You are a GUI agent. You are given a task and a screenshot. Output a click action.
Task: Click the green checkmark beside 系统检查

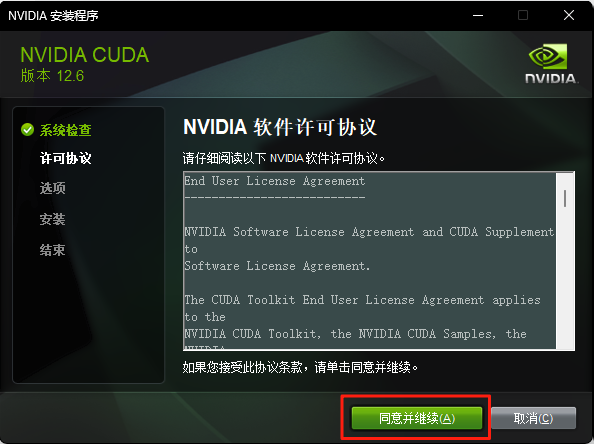[x=27, y=130]
